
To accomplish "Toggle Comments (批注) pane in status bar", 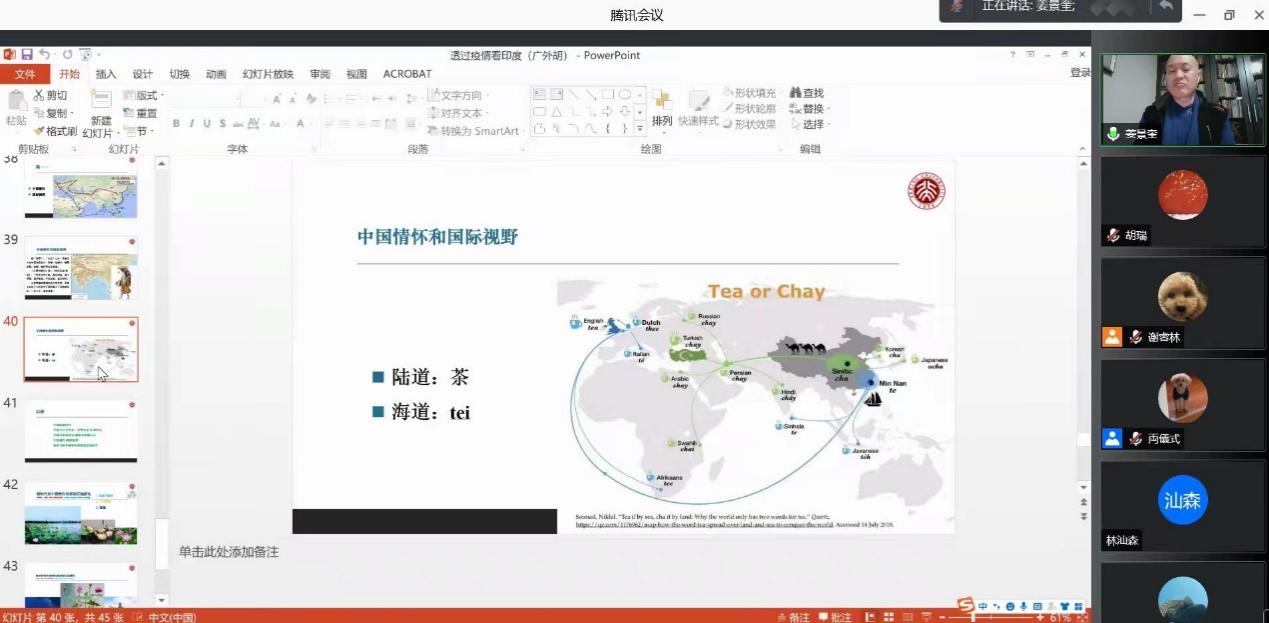I will click(x=835, y=617).
